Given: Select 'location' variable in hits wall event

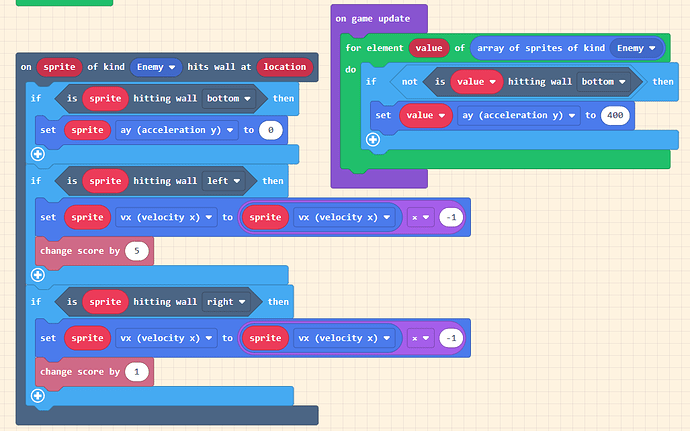Looking at the screenshot, I should coord(285,67).
